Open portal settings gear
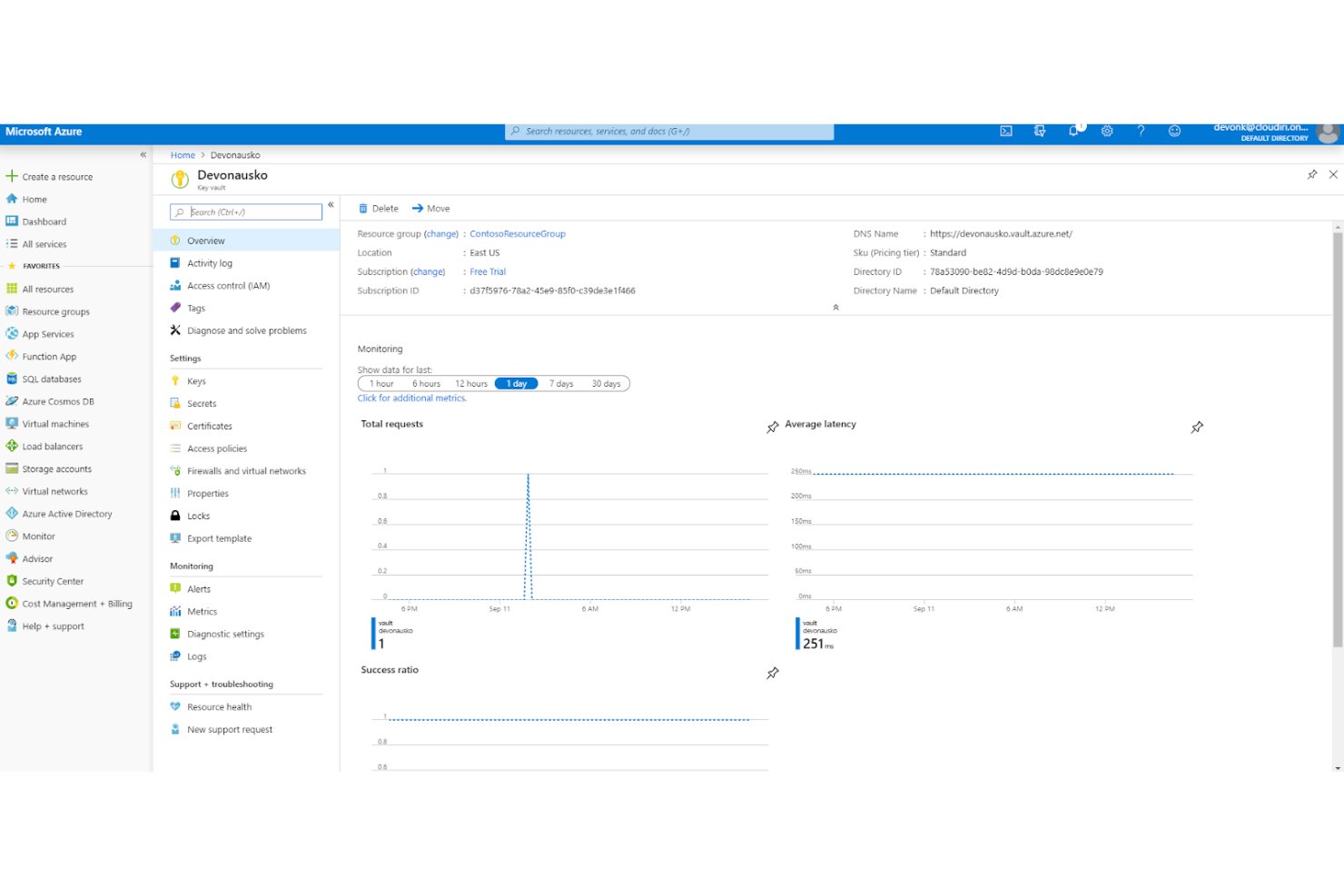Screen dimensions: 1344x896 pyautogui.click(x=1107, y=131)
